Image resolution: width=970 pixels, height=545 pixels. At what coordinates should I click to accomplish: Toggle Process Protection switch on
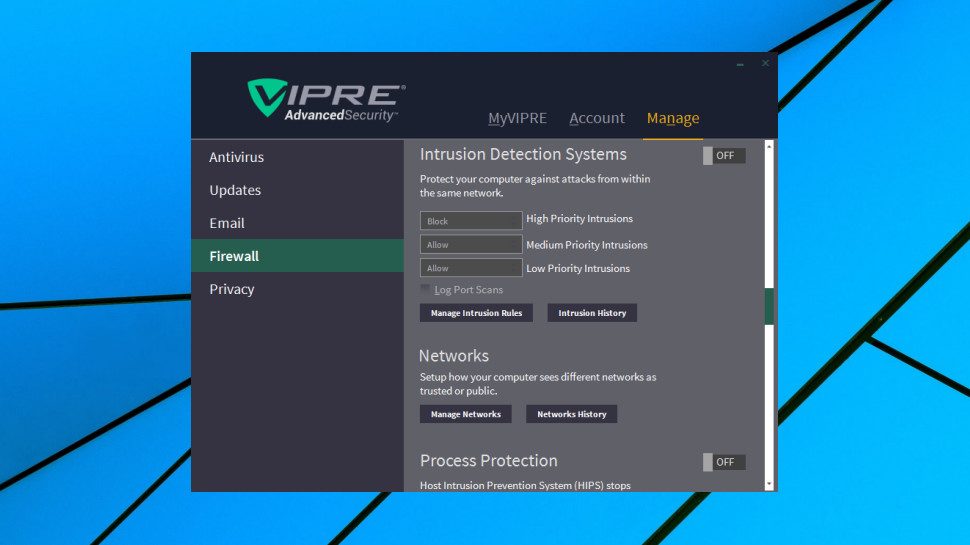pos(724,462)
